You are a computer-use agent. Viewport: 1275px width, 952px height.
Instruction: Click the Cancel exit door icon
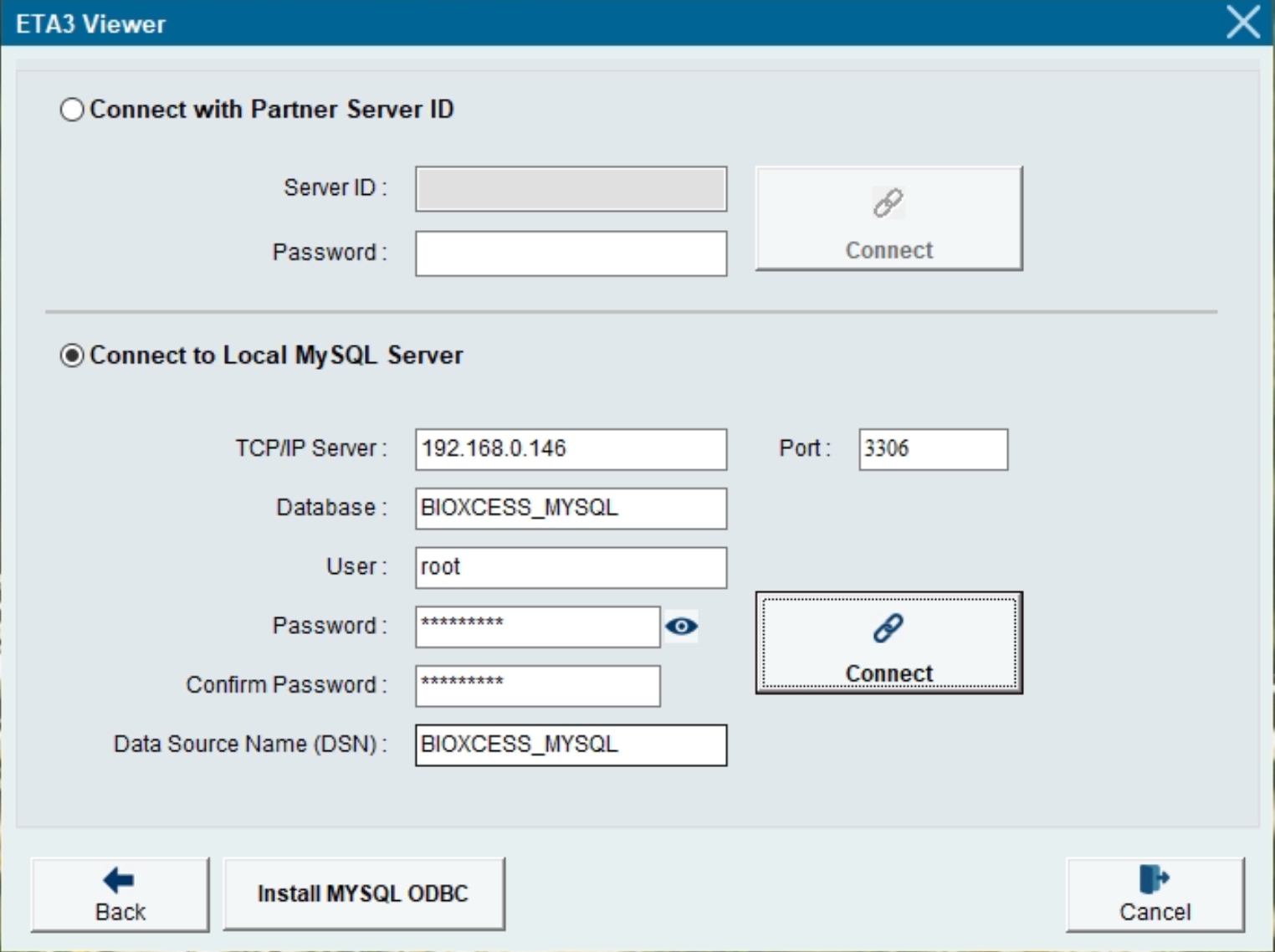tap(1154, 880)
